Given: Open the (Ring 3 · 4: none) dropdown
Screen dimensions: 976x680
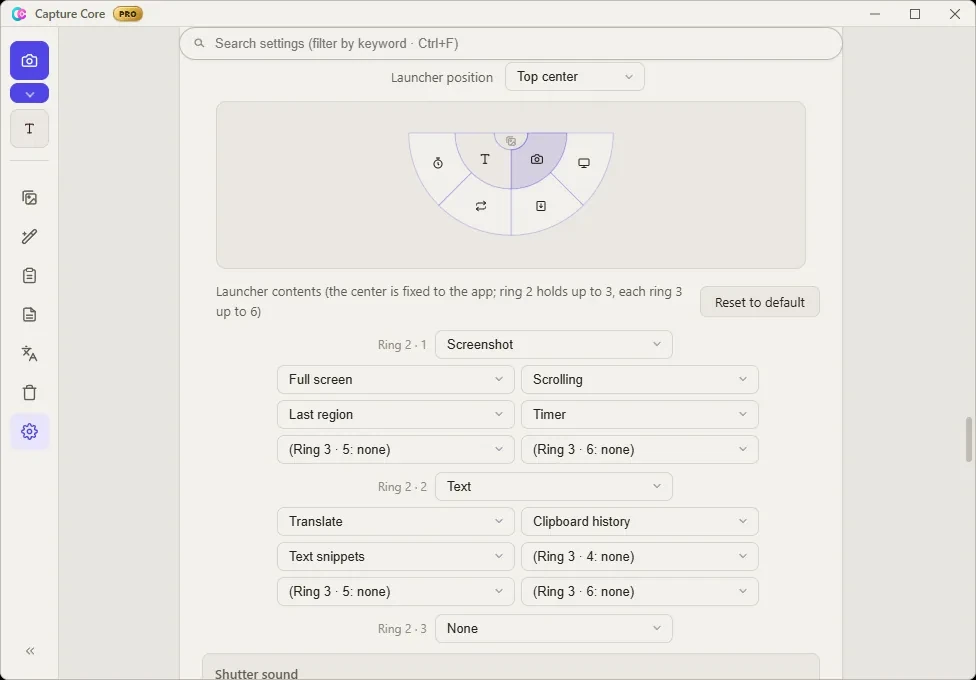Looking at the screenshot, I should [639, 556].
